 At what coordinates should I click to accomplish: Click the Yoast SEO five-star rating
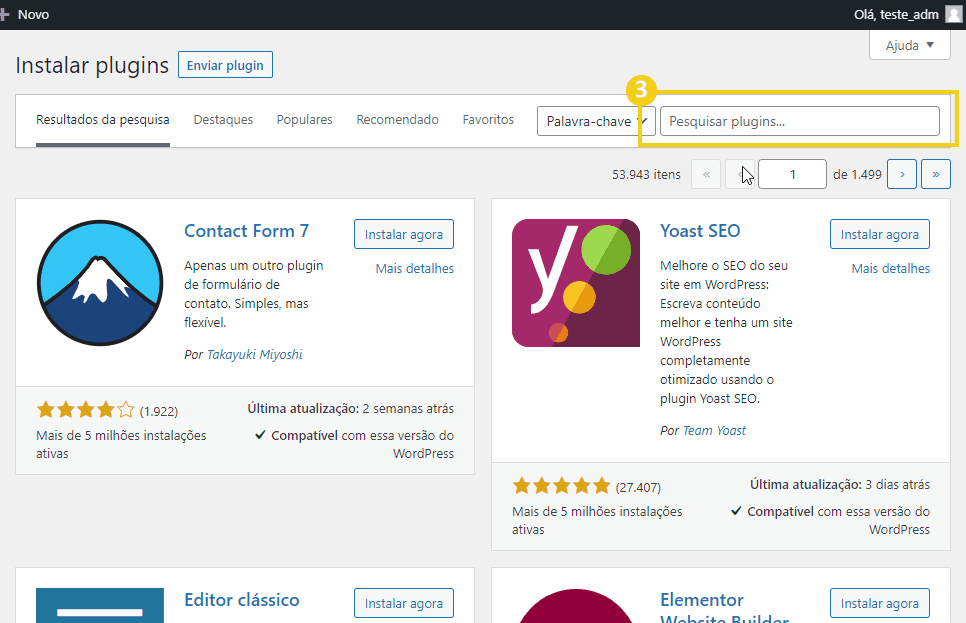(561, 486)
